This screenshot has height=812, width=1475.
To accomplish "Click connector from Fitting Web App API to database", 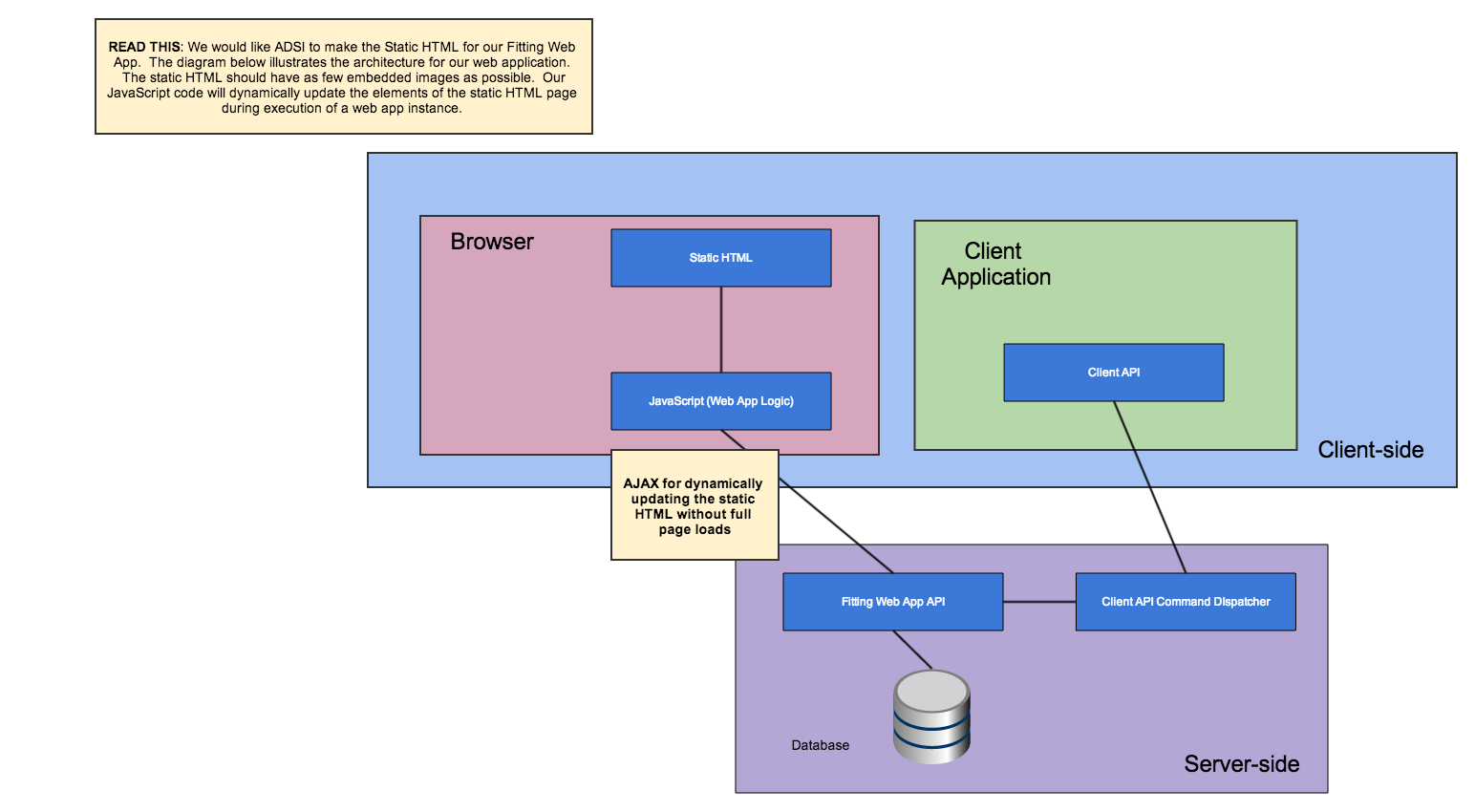I will click(912, 650).
